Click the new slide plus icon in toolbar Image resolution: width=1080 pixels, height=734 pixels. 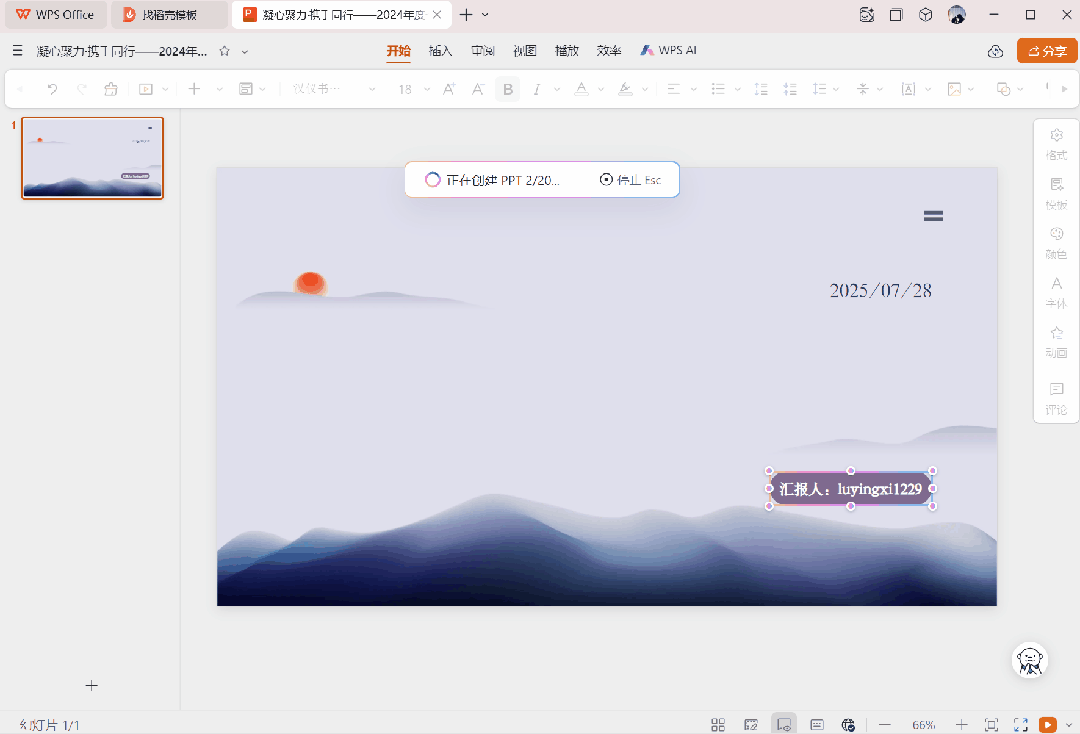tap(194, 89)
